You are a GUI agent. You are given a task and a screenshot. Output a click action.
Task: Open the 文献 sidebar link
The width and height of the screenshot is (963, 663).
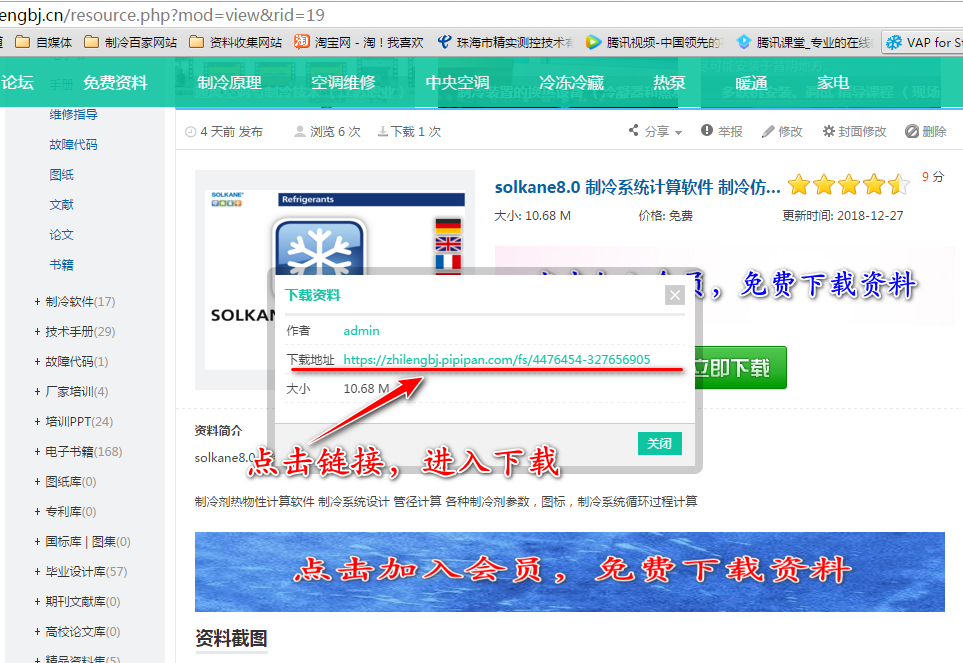pos(61,204)
